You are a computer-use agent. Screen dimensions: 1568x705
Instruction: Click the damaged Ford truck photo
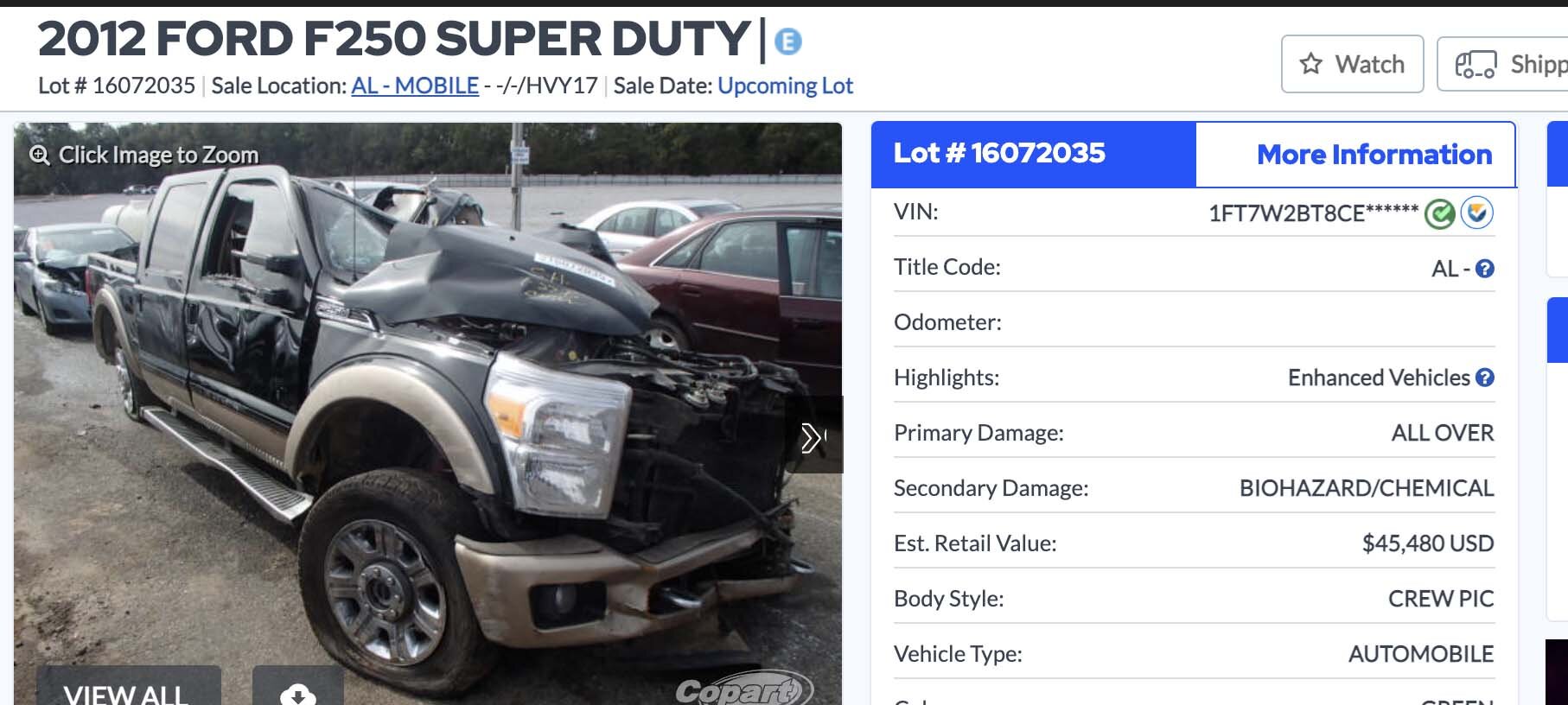click(428, 414)
